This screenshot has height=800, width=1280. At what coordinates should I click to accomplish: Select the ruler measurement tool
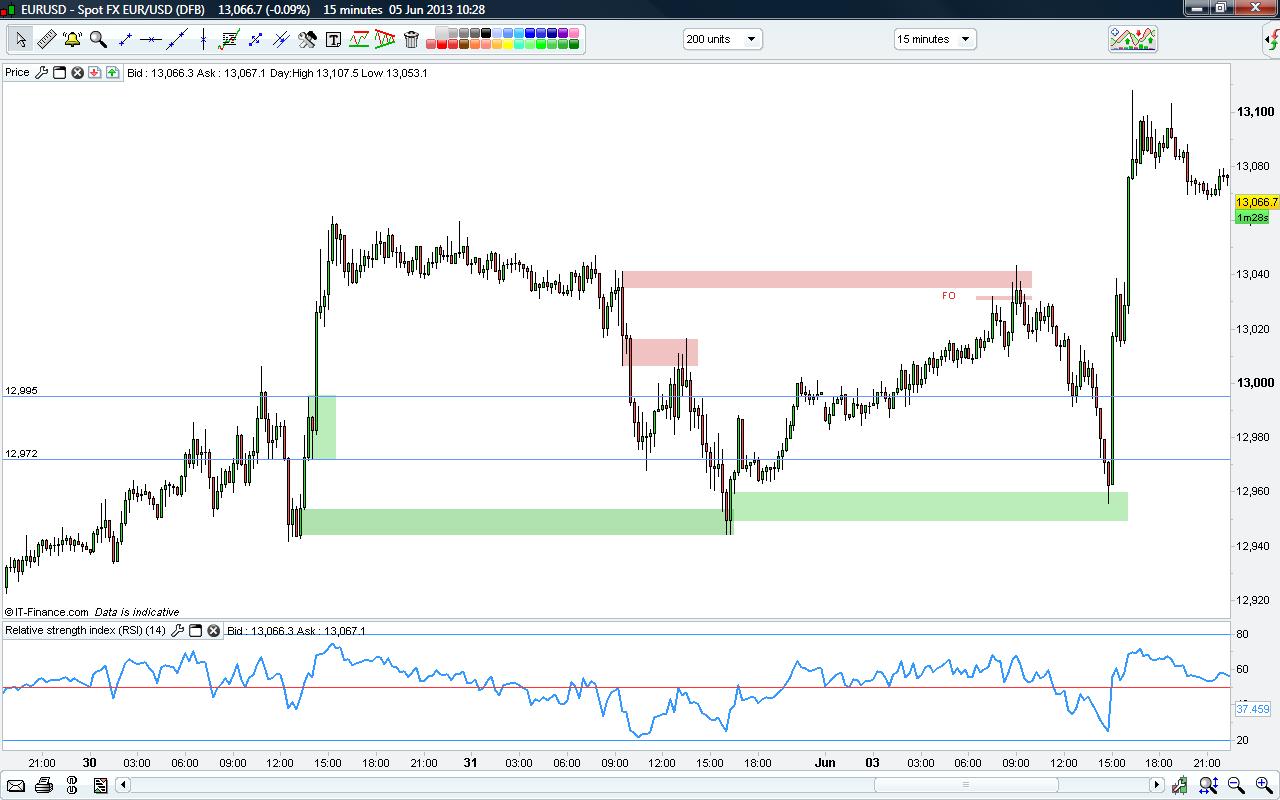click(46, 40)
